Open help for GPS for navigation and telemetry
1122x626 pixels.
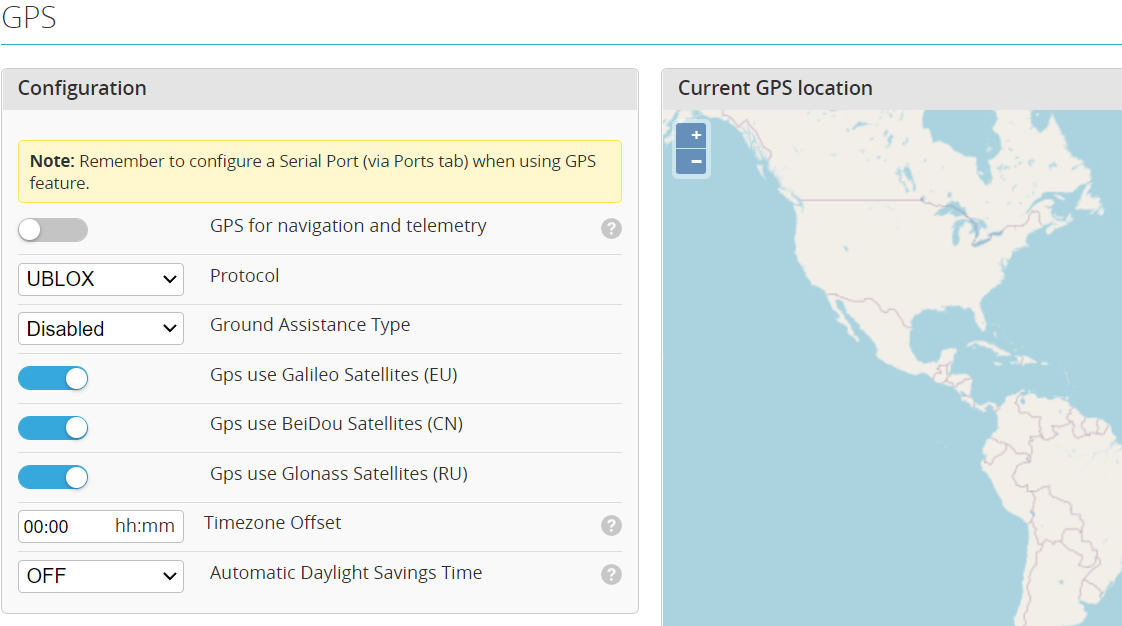coord(611,228)
